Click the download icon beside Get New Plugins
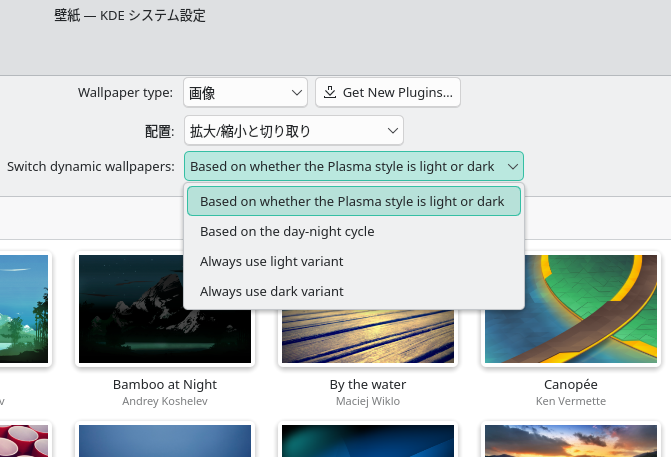 329,93
